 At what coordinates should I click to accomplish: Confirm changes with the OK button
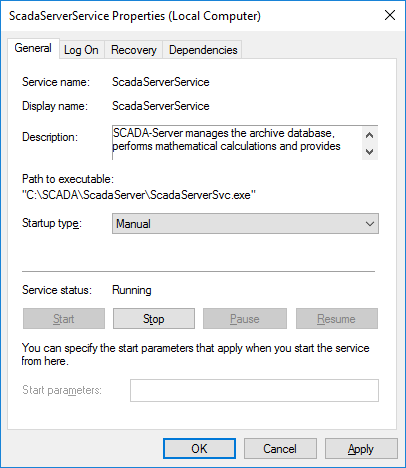(199, 449)
